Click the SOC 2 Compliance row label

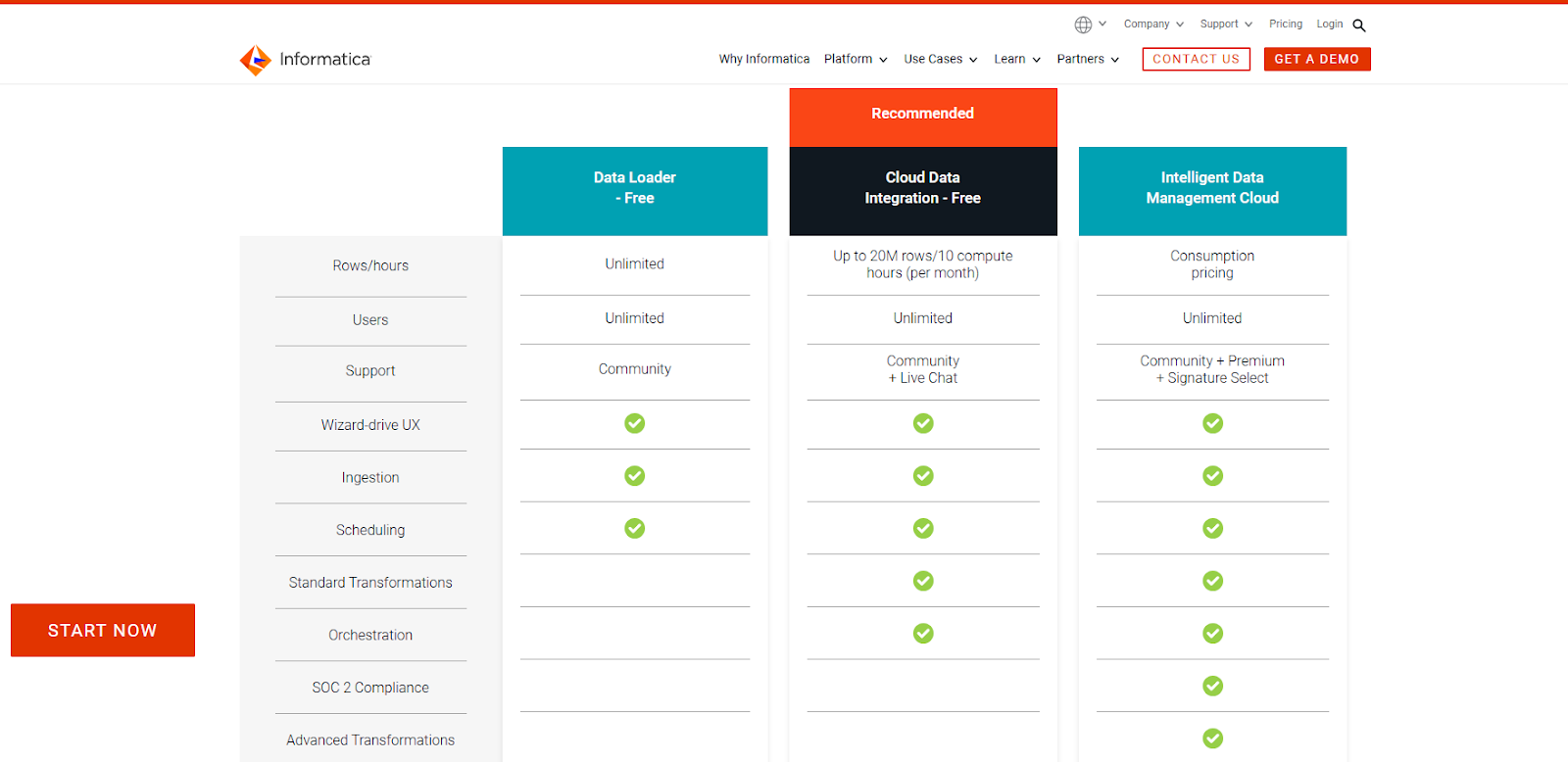tap(370, 688)
